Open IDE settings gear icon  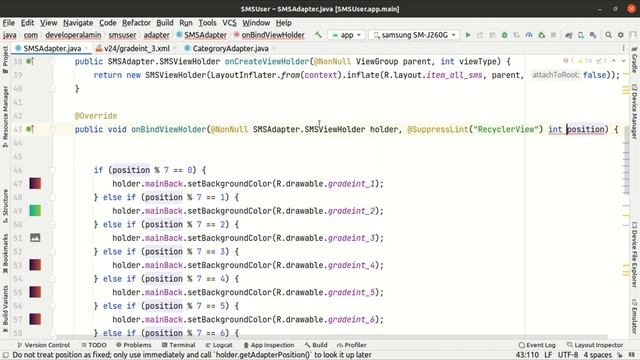tap(620, 35)
